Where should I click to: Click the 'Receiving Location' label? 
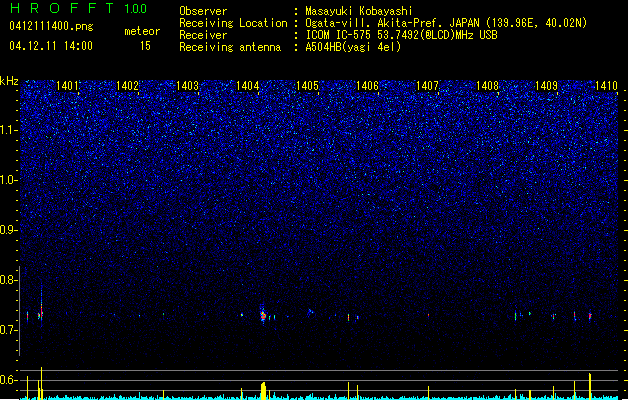[233, 23]
